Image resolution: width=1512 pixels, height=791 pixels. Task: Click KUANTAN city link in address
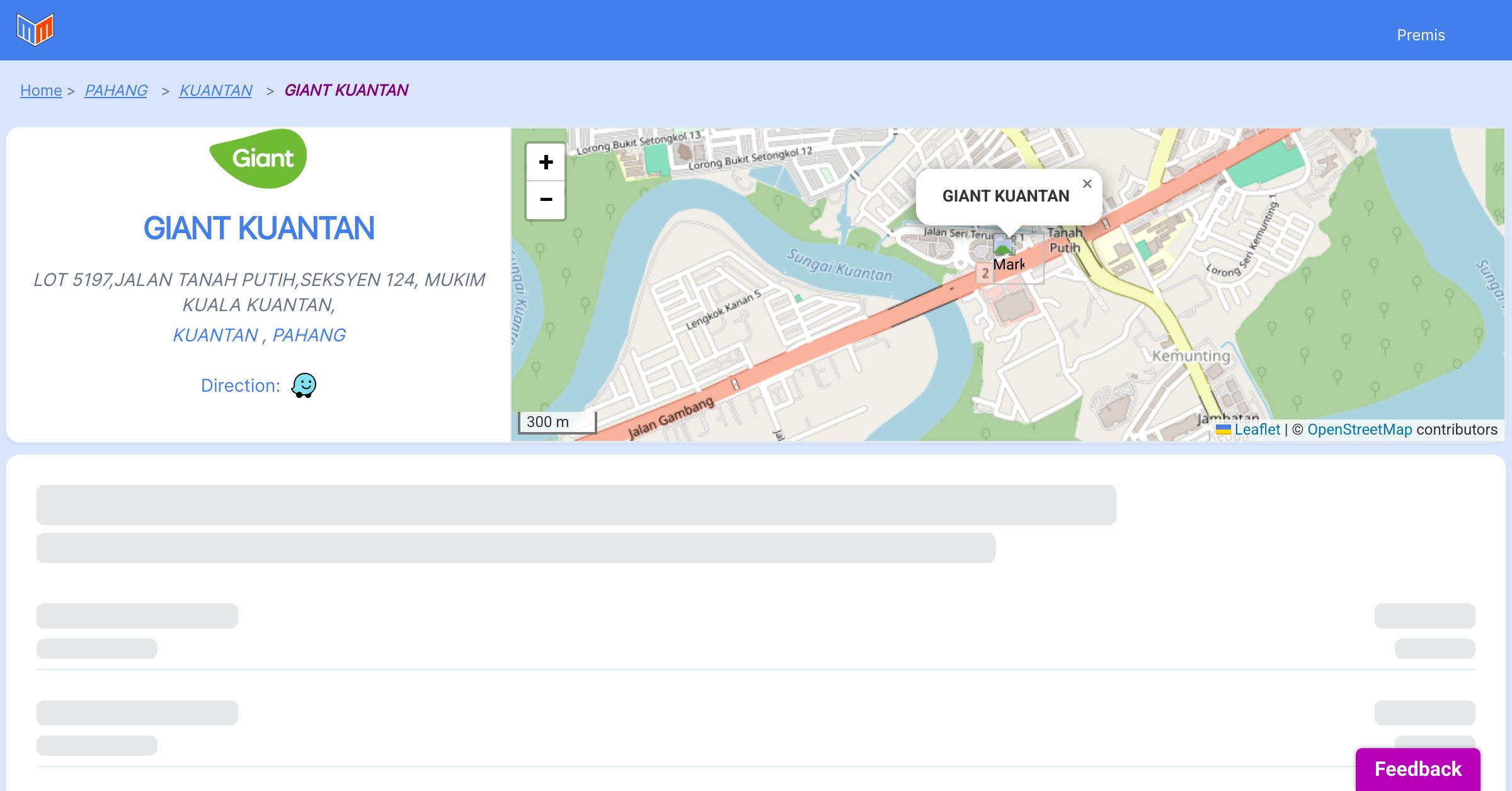click(215, 335)
